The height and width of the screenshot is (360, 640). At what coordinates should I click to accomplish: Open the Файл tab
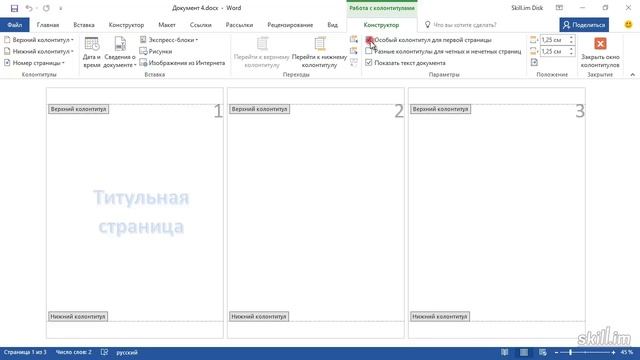point(15,25)
